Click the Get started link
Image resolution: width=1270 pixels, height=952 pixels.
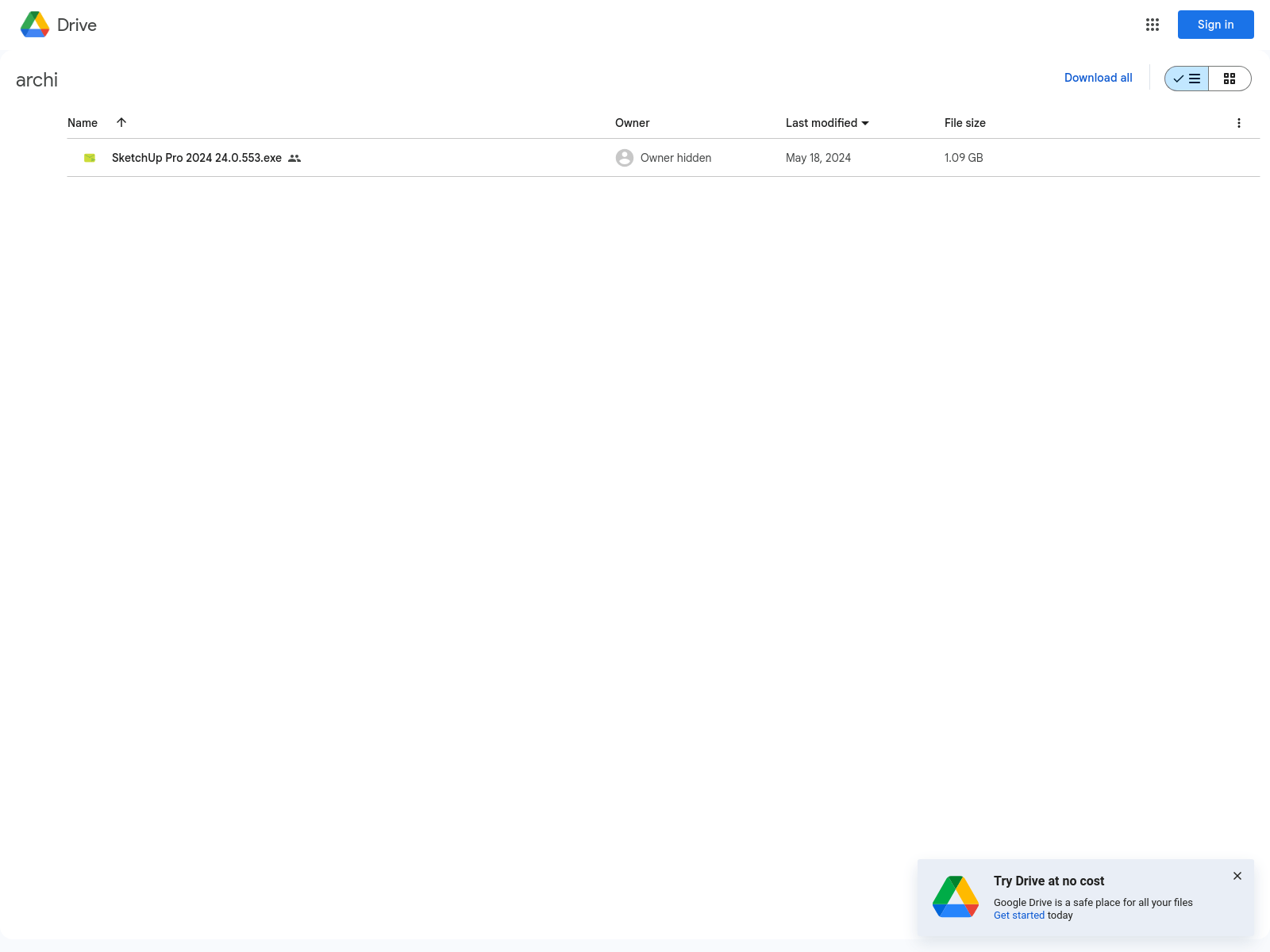click(1019, 916)
